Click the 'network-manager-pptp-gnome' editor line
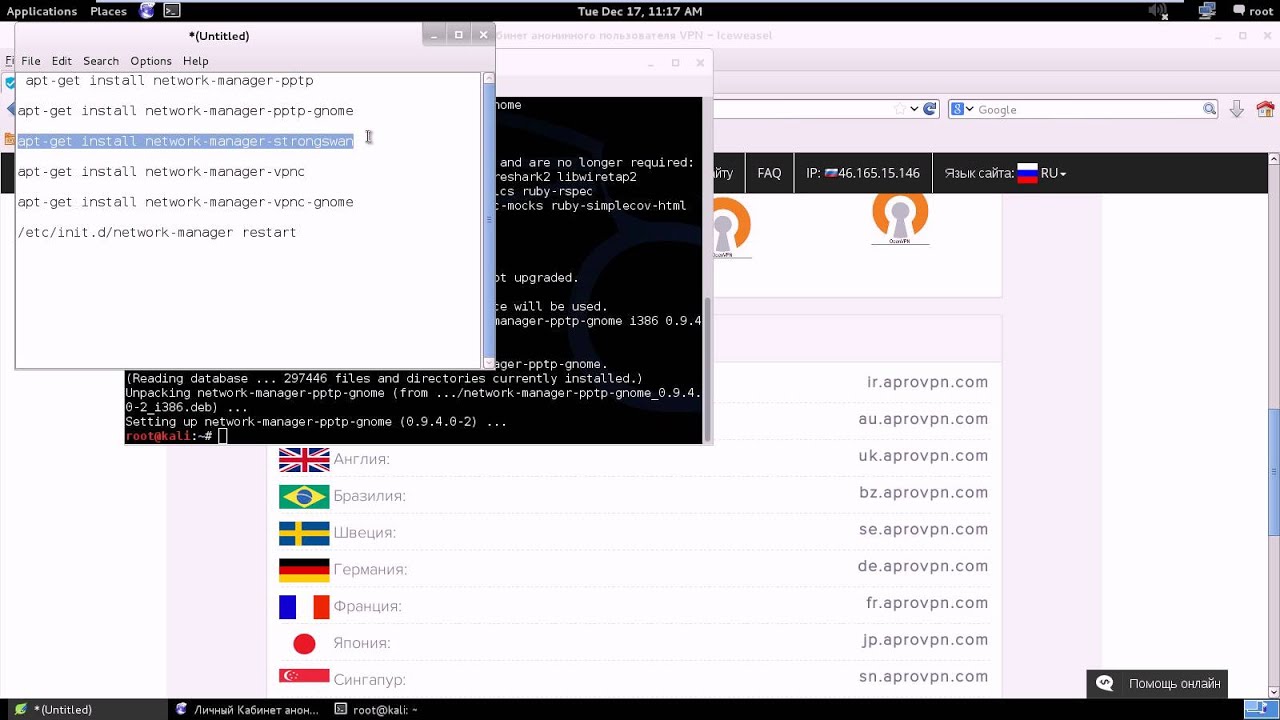 [185, 111]
